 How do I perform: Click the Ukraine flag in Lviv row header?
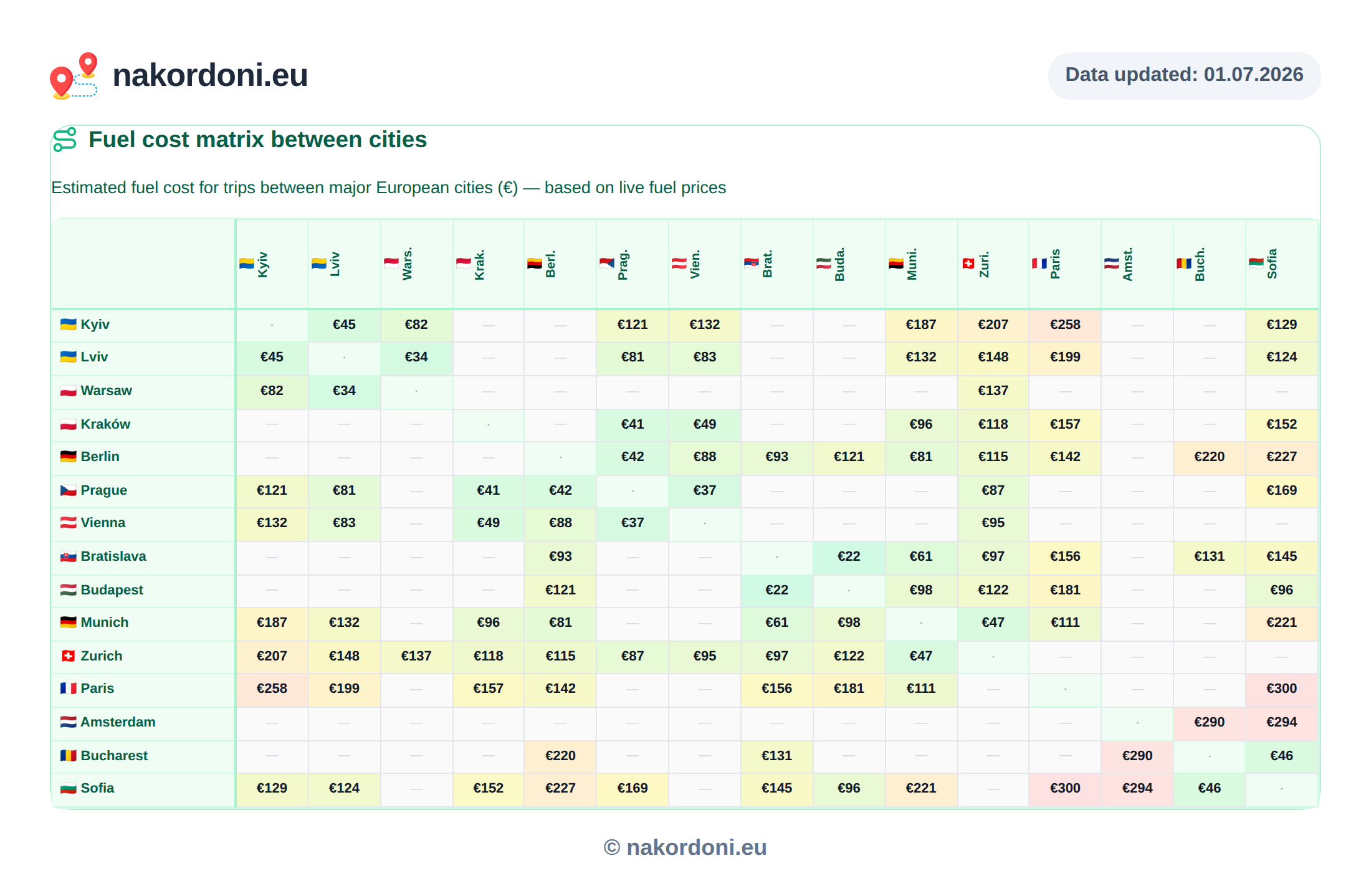(68, 356)
